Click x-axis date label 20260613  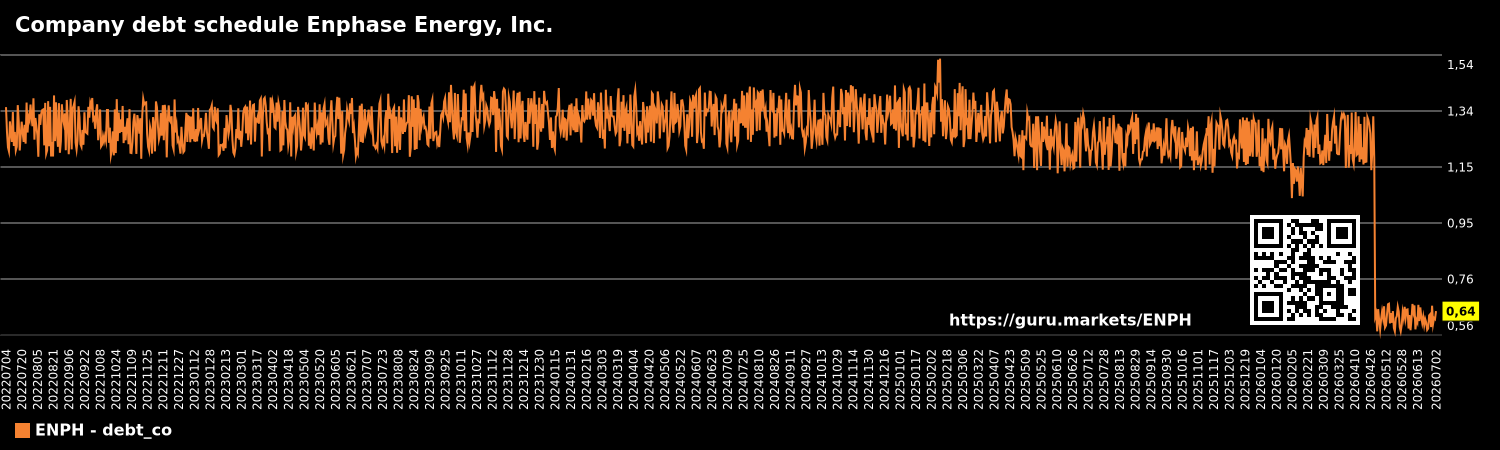point(1419,379)
